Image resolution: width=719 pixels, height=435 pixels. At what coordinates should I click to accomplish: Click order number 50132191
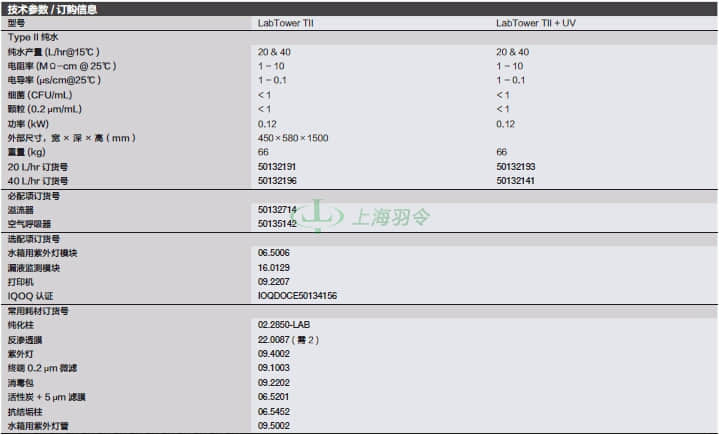pos(277,167)
